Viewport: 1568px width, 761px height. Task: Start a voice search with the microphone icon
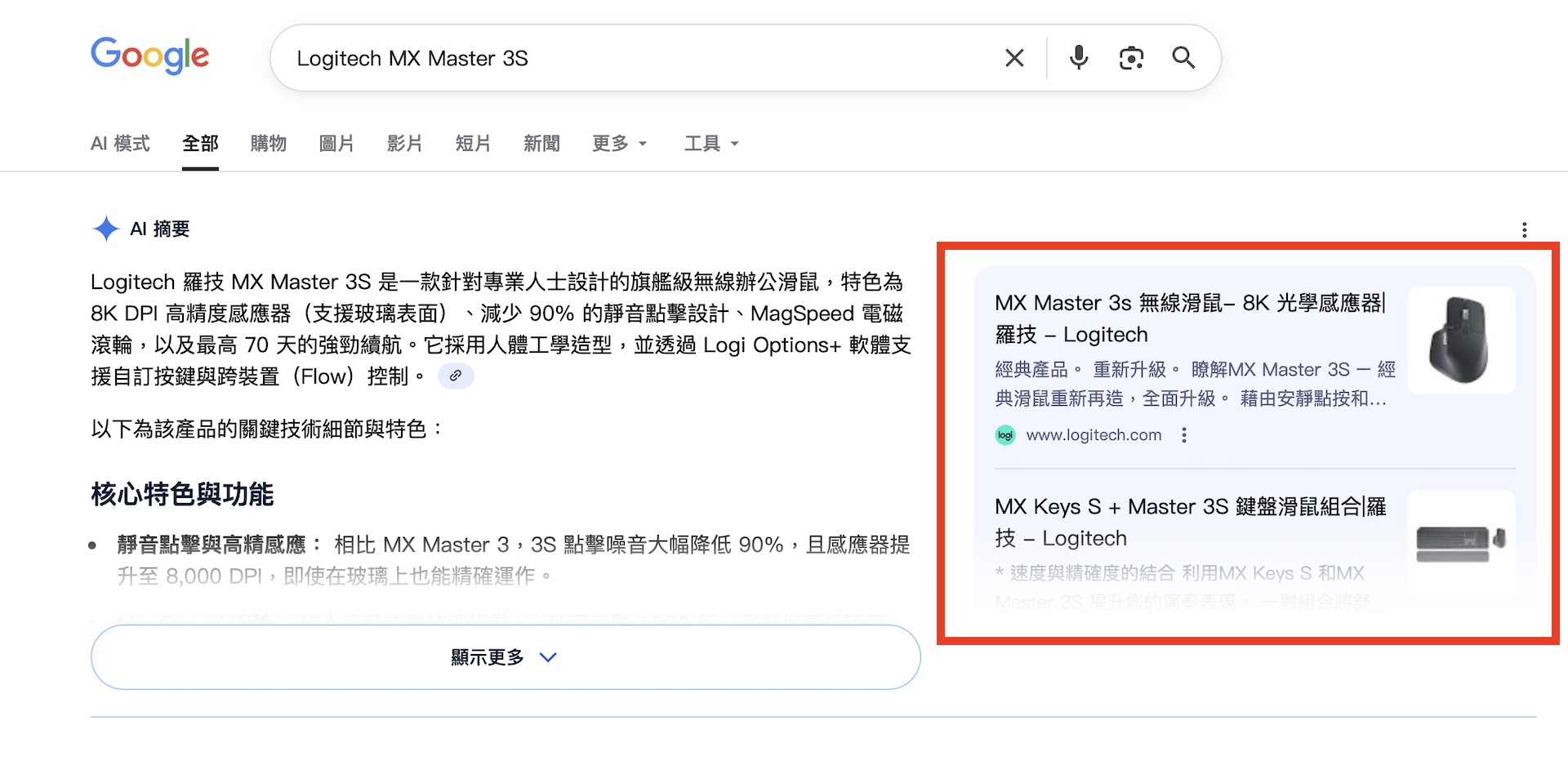pos(1078,57)
